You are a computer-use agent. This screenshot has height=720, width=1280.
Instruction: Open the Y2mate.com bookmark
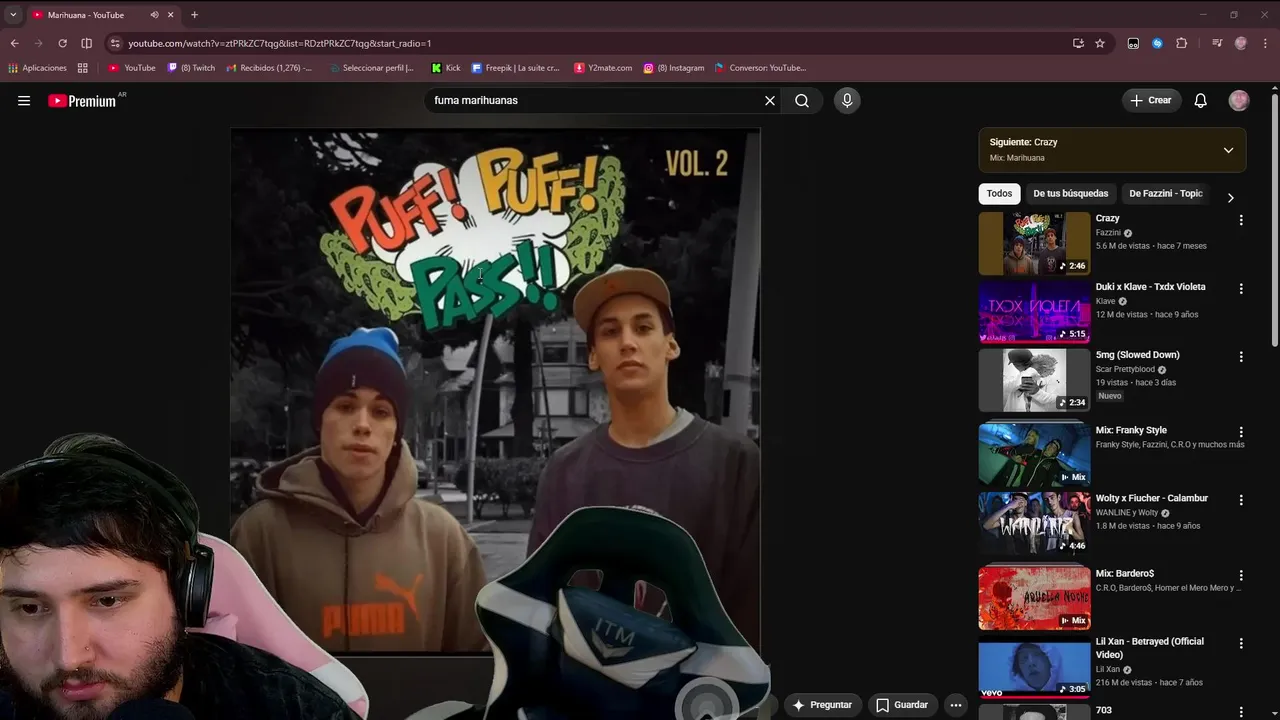click(603, 68)
